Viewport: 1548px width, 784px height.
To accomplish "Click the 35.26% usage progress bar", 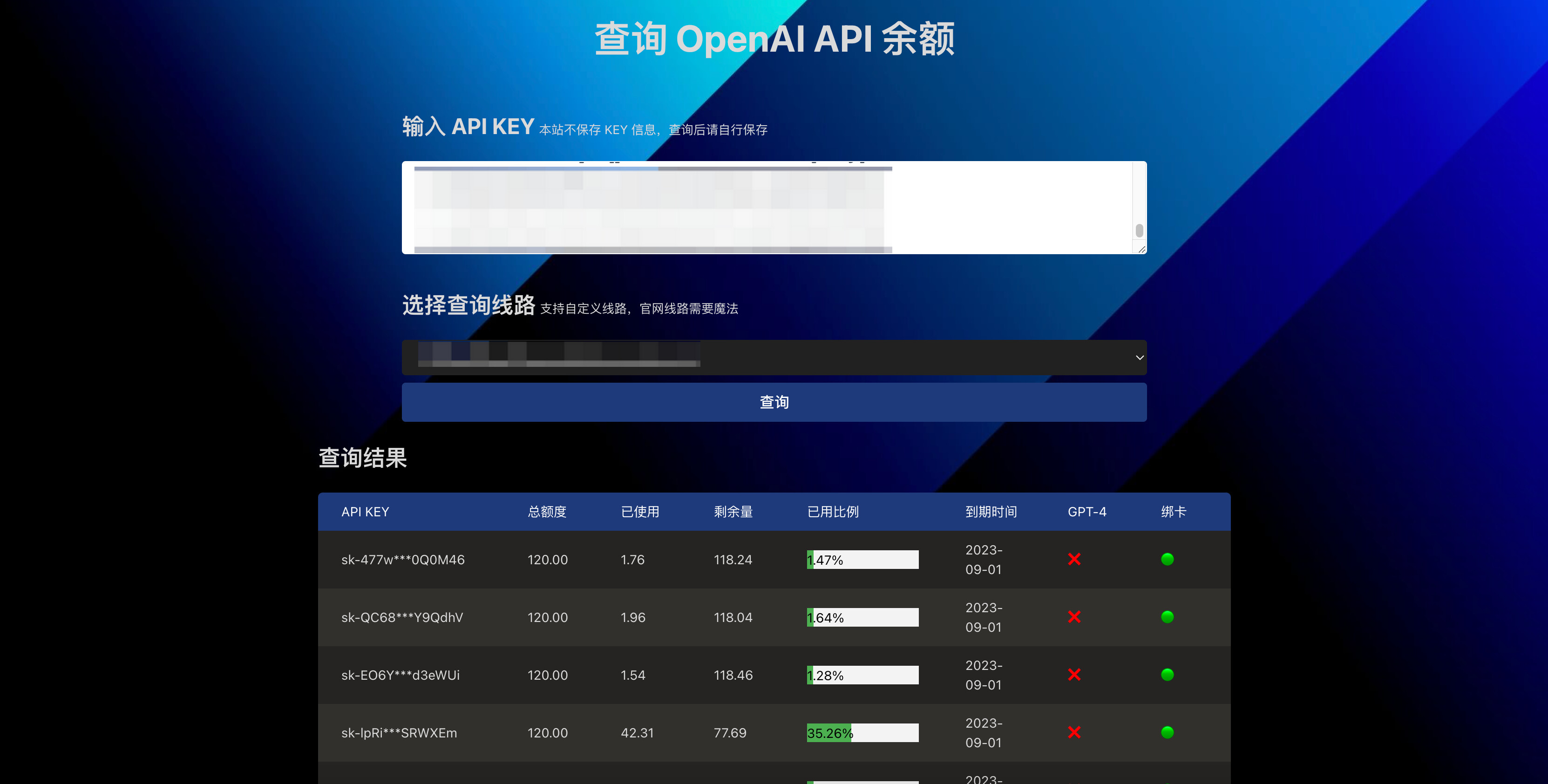I will click(x=862, y=732).
